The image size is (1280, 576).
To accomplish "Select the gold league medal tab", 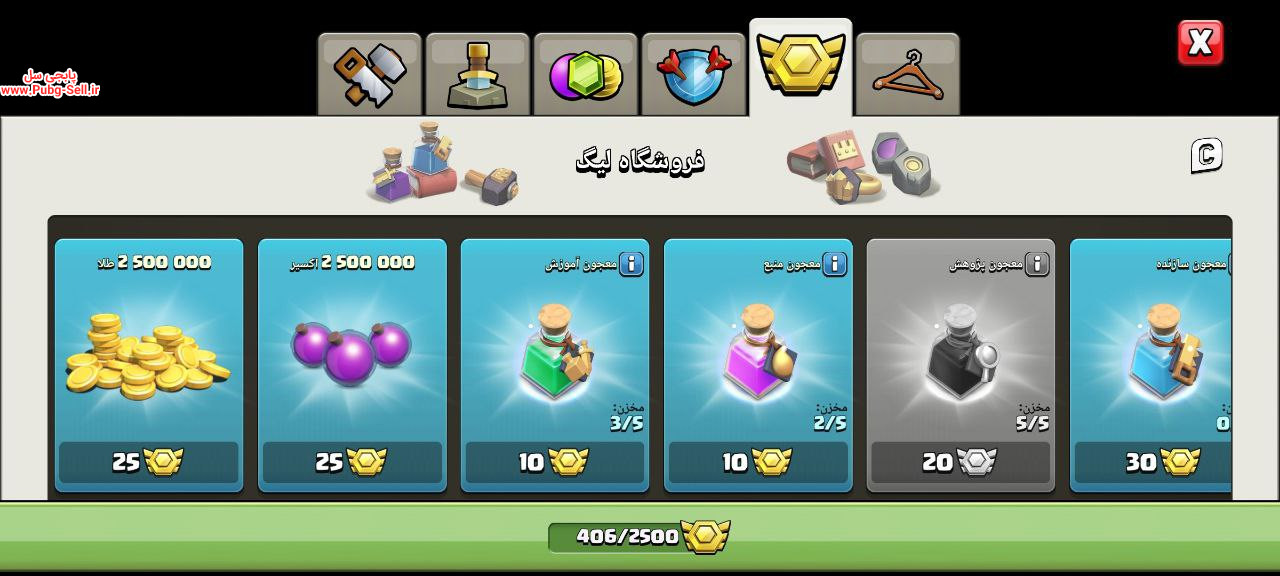I will pyautogui.click(x=800, y=67).
